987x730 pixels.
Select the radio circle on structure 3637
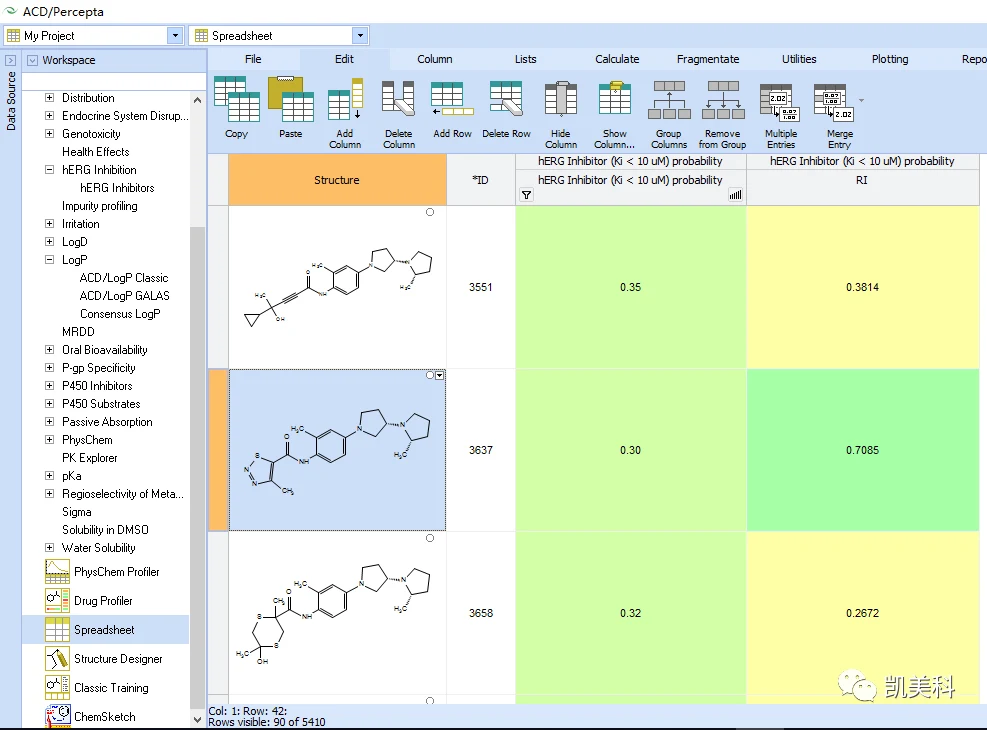(430, 375)
